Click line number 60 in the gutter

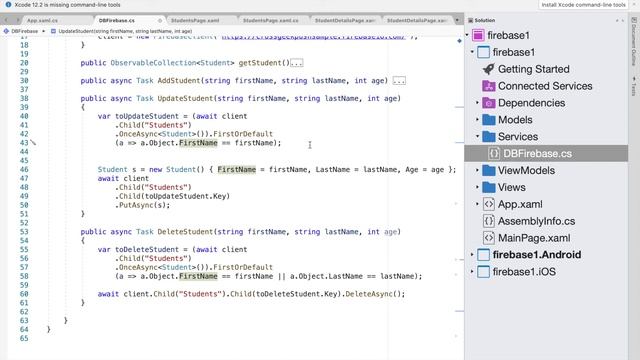(24, 294)
